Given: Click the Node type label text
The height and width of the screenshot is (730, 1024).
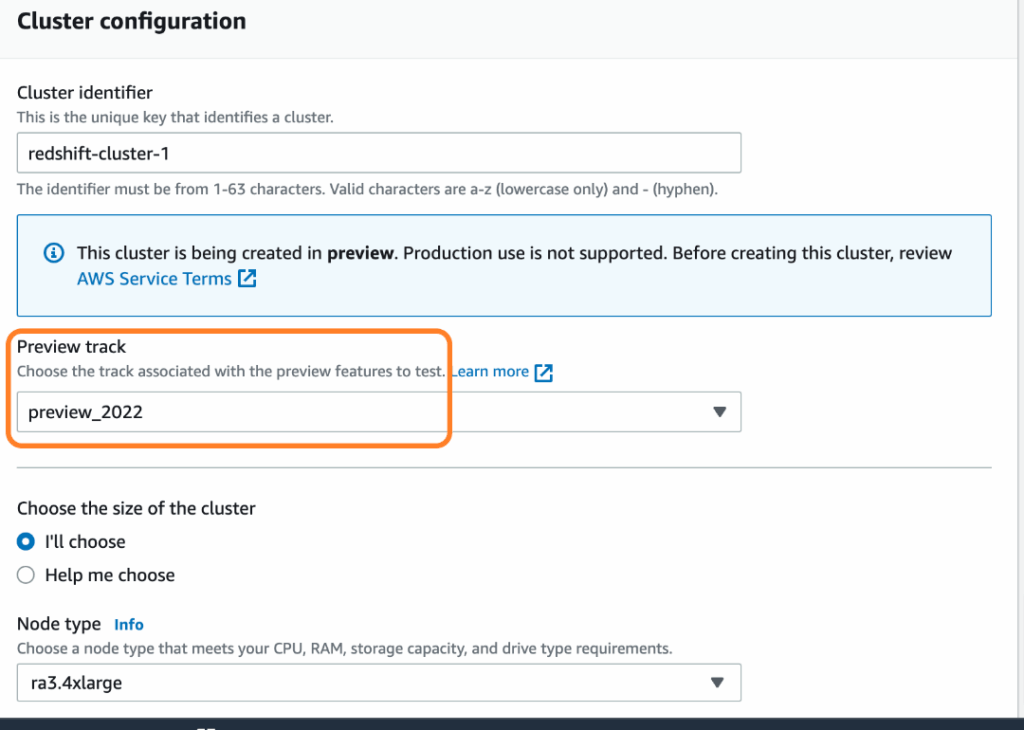Looking at the screenshot, I should click(59, 624).
